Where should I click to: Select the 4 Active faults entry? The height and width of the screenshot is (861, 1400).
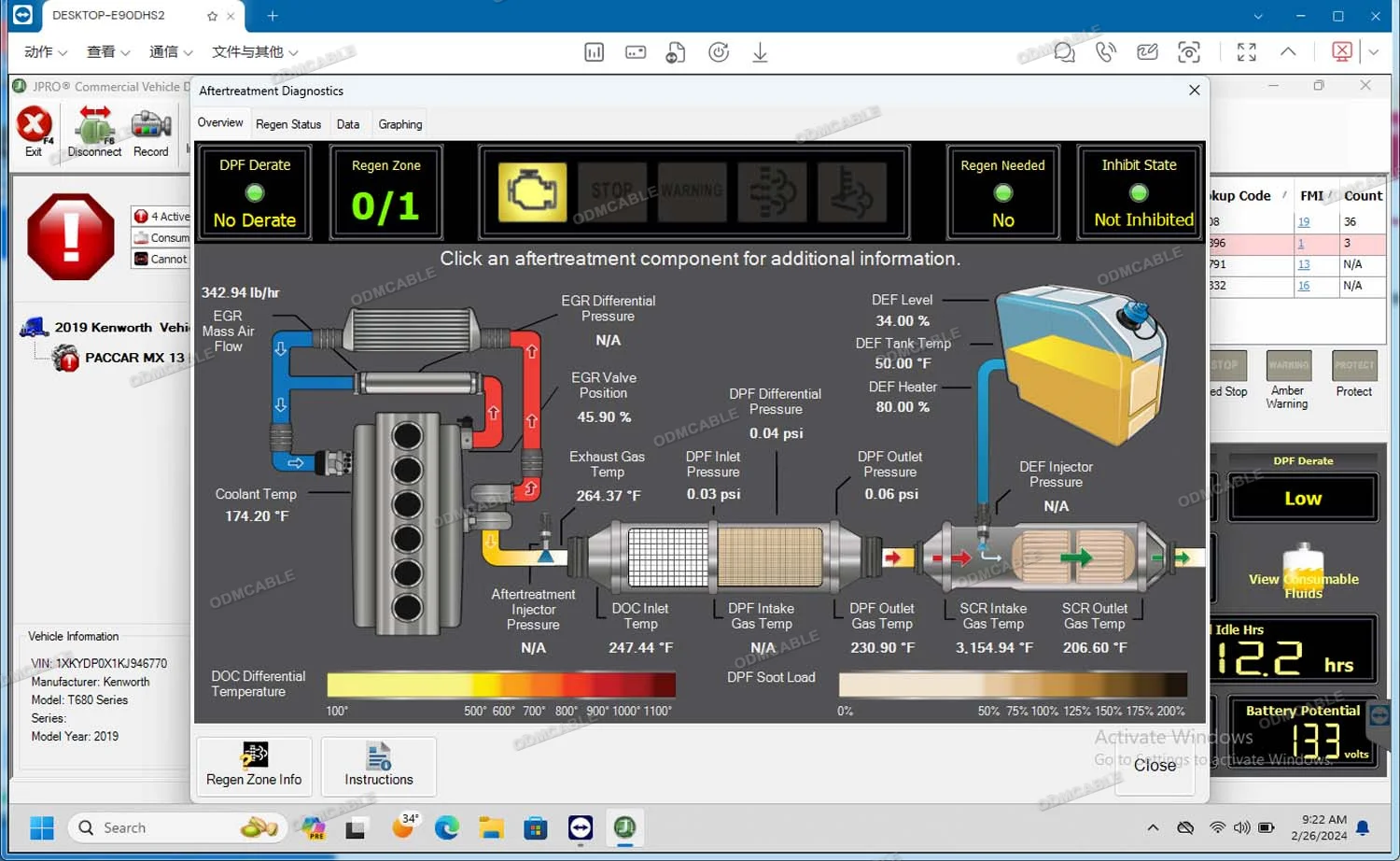[161, 216]
